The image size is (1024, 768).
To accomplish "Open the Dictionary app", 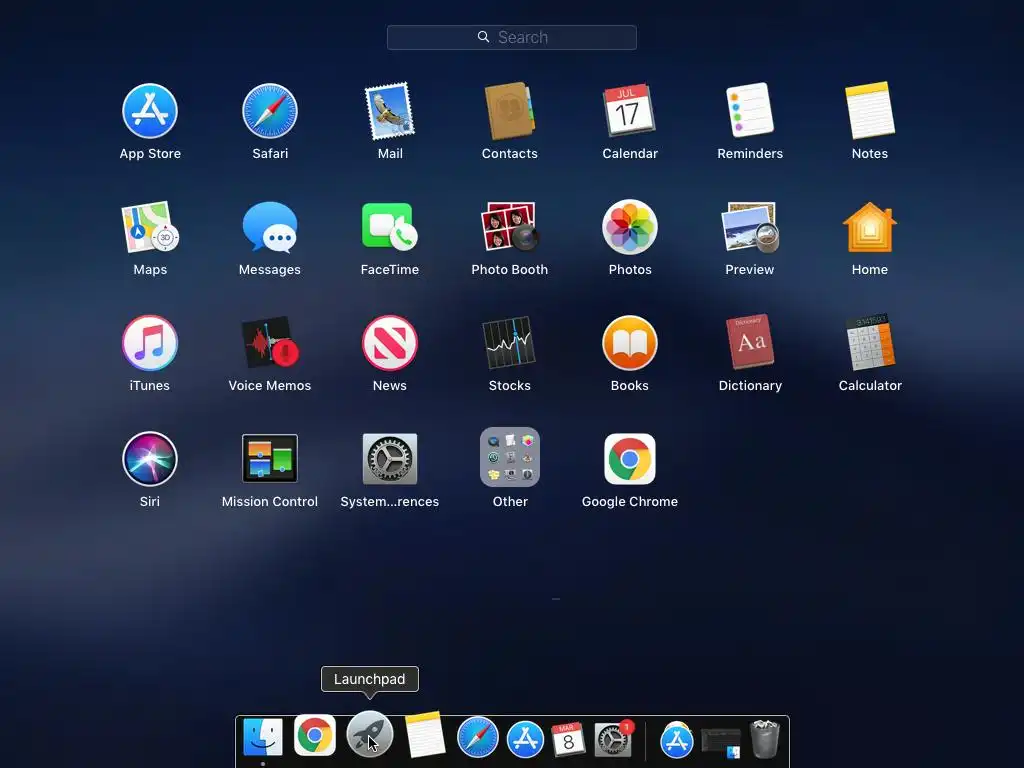I will (750, 342).
